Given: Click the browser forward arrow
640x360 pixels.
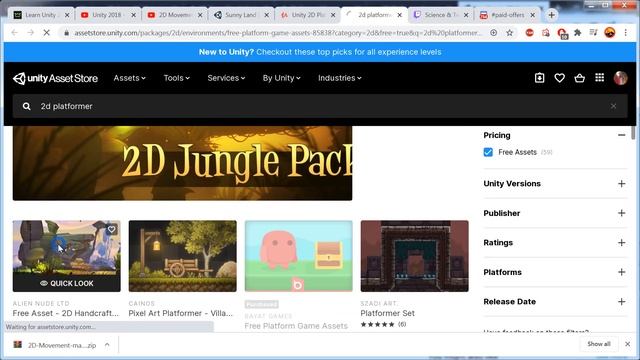Looking at the screenshot, I should 31,33.
